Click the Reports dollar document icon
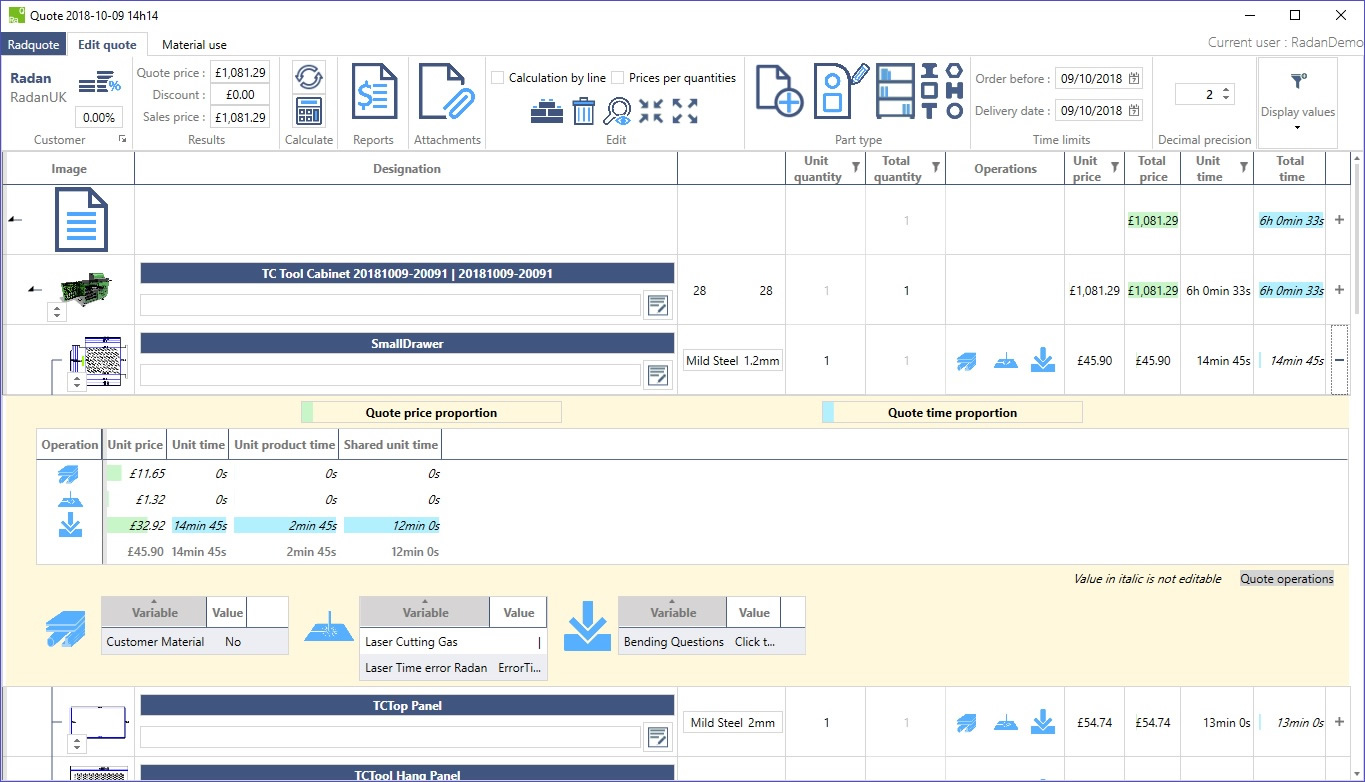 pos(374,92)
